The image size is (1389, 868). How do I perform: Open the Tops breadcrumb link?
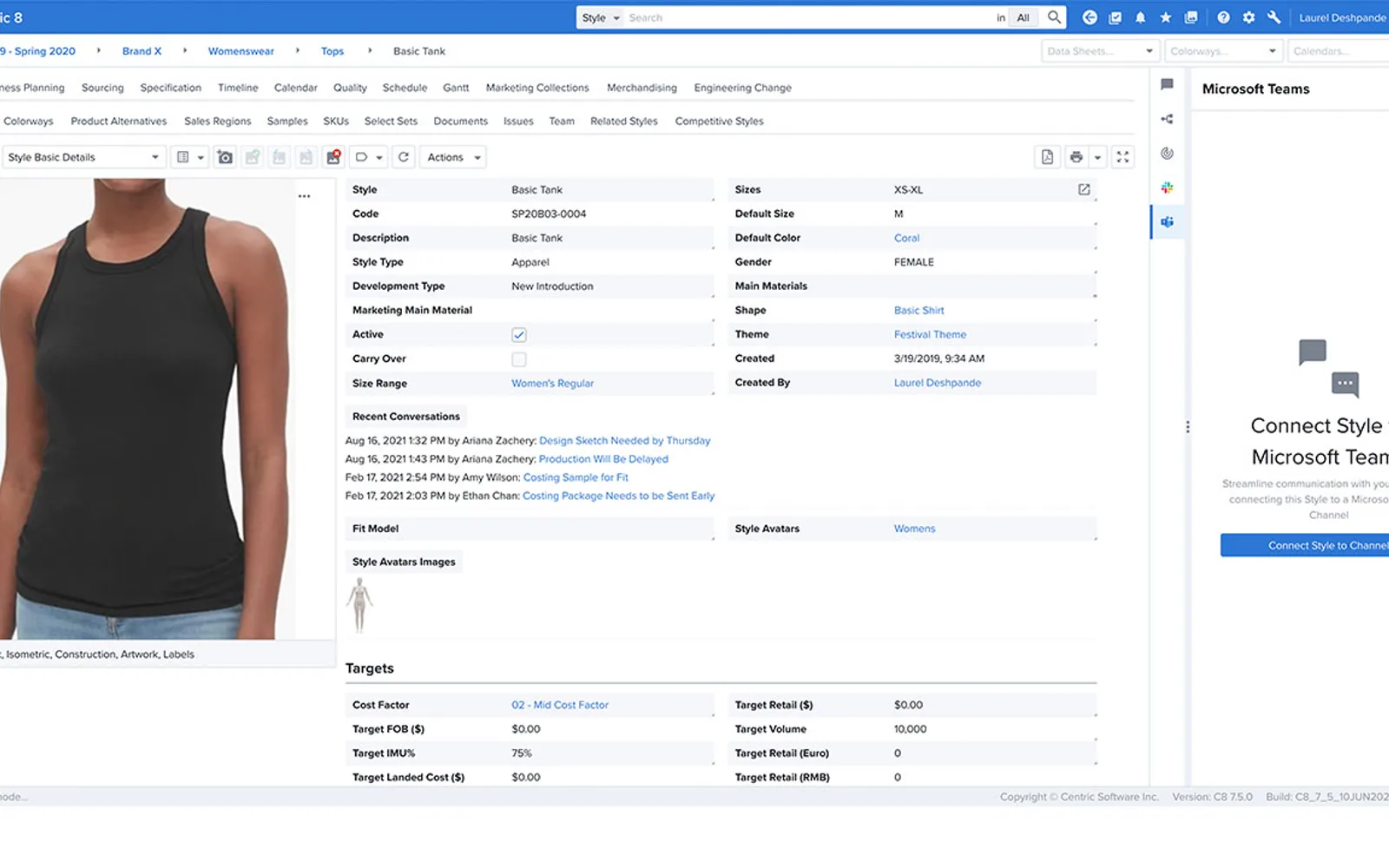[332, 51]
